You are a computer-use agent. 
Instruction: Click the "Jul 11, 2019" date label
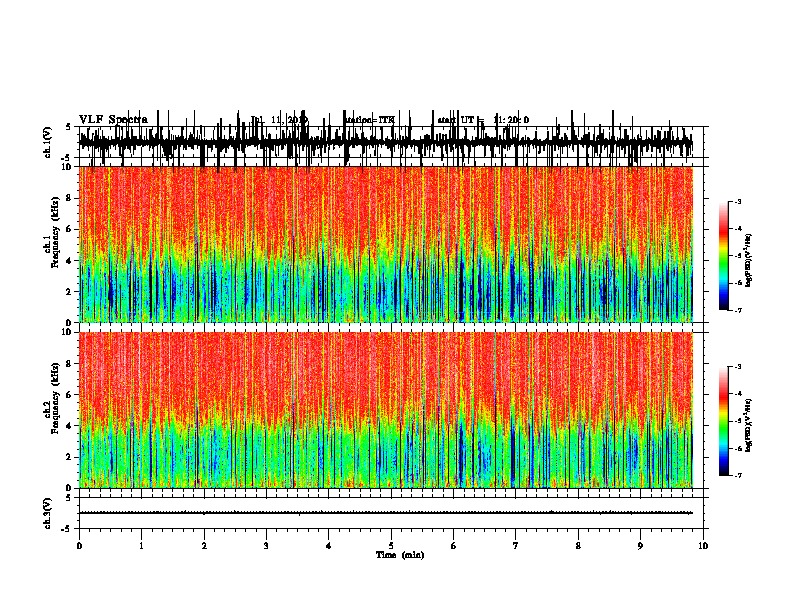pyautogui.click(x=279, y=120)
